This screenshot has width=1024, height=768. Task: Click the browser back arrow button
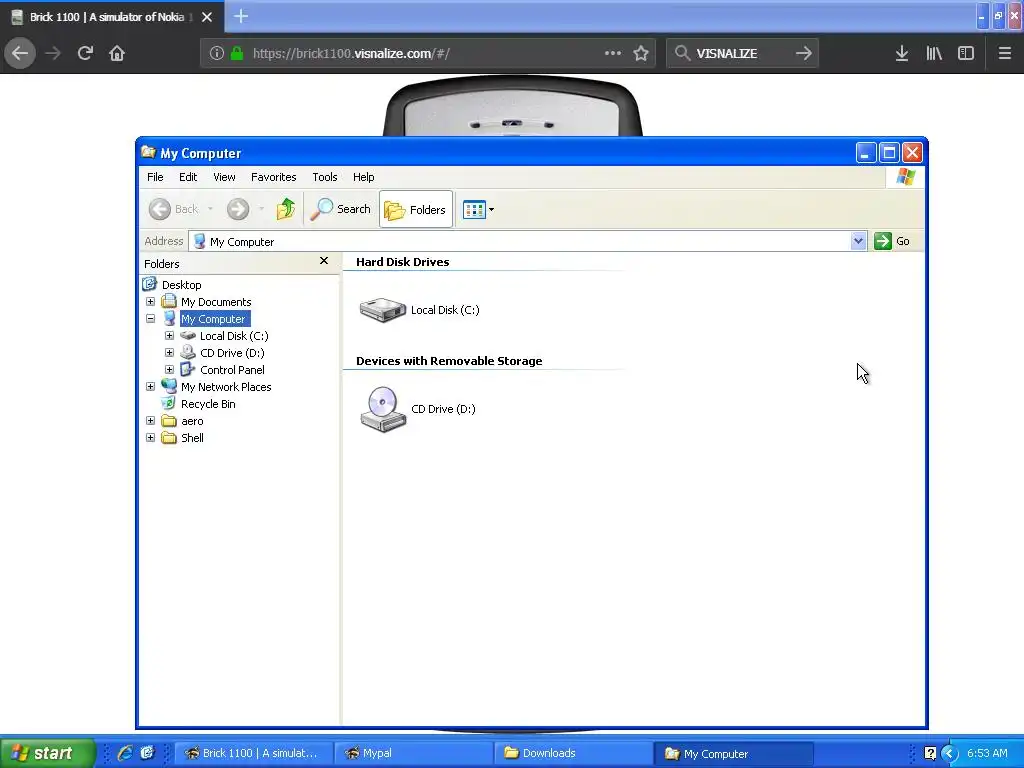20,53
